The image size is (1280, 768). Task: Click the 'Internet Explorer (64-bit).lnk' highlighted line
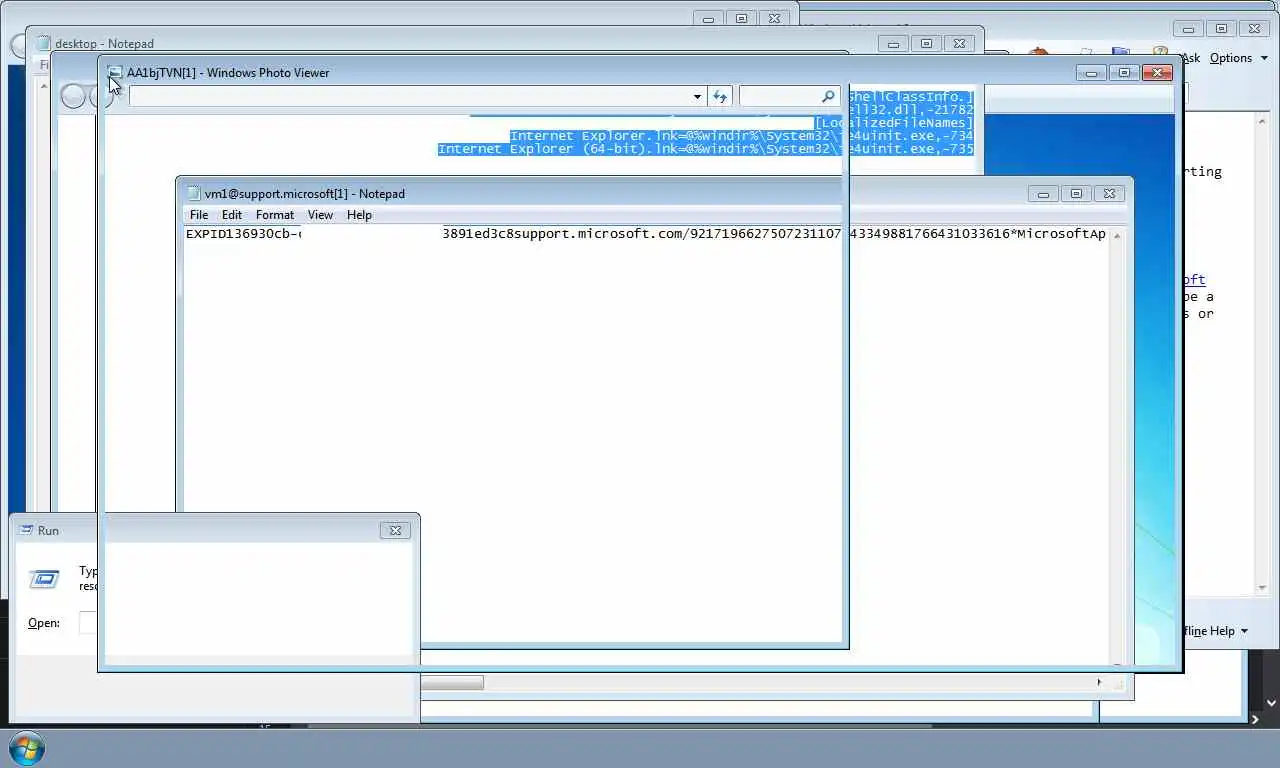pyautogui.click(x=705, y=149)
